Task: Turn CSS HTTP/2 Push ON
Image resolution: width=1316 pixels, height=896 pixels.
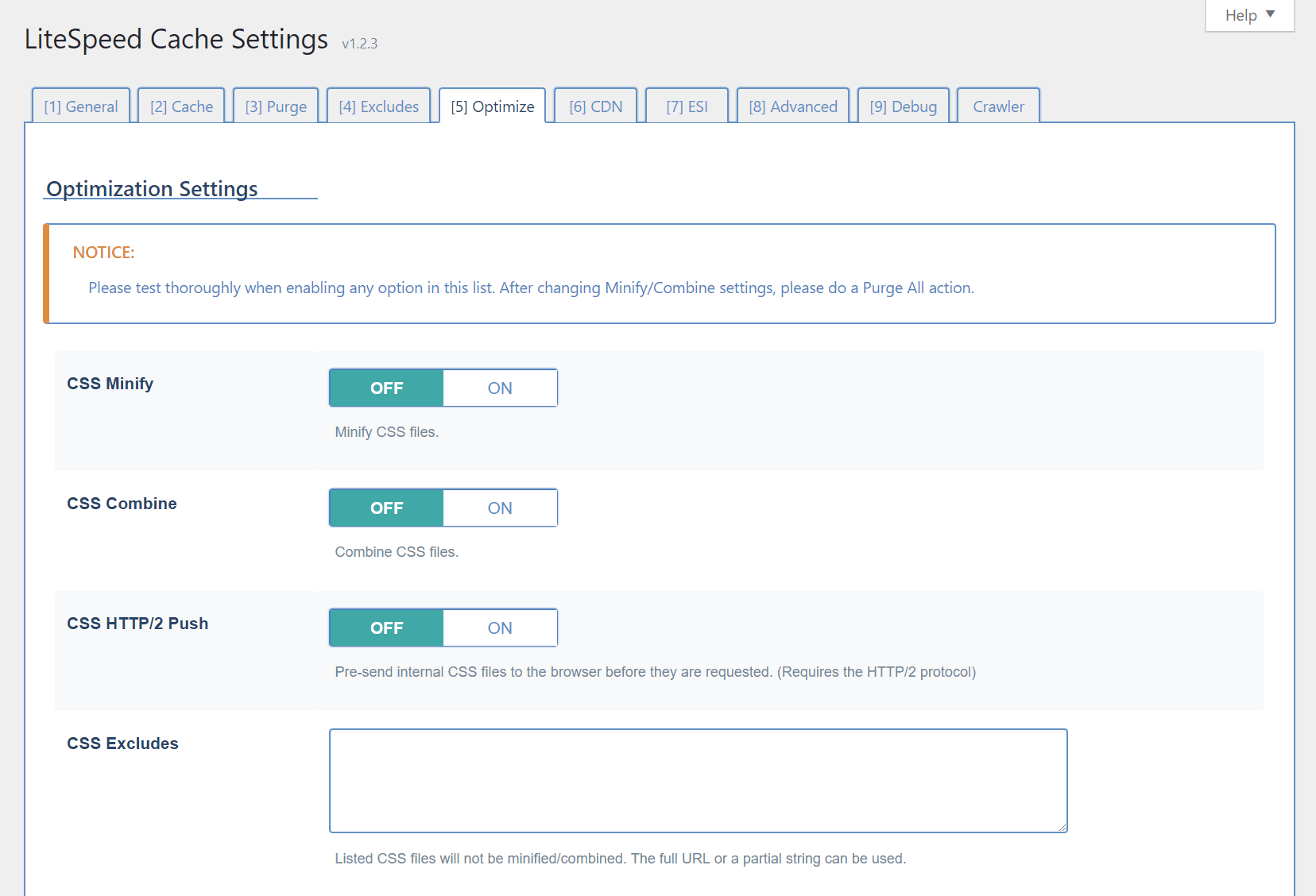Action: [500, 628]
